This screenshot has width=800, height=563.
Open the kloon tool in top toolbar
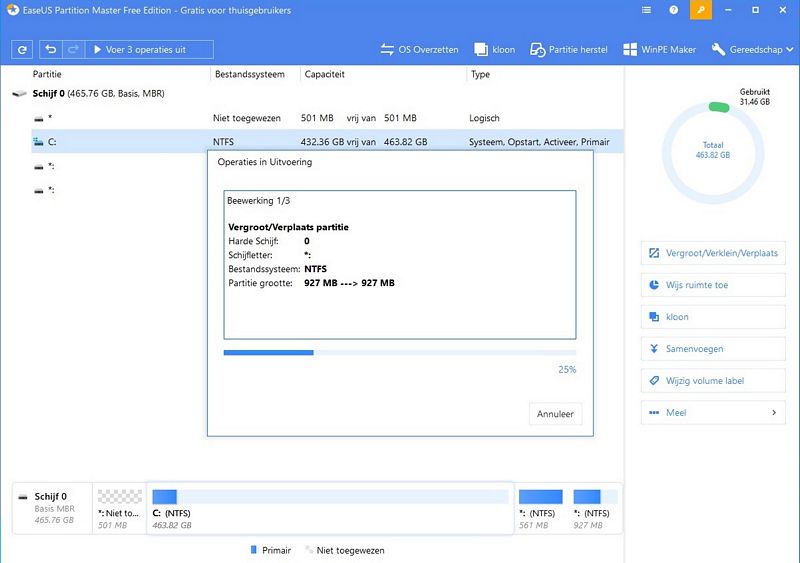494,50
